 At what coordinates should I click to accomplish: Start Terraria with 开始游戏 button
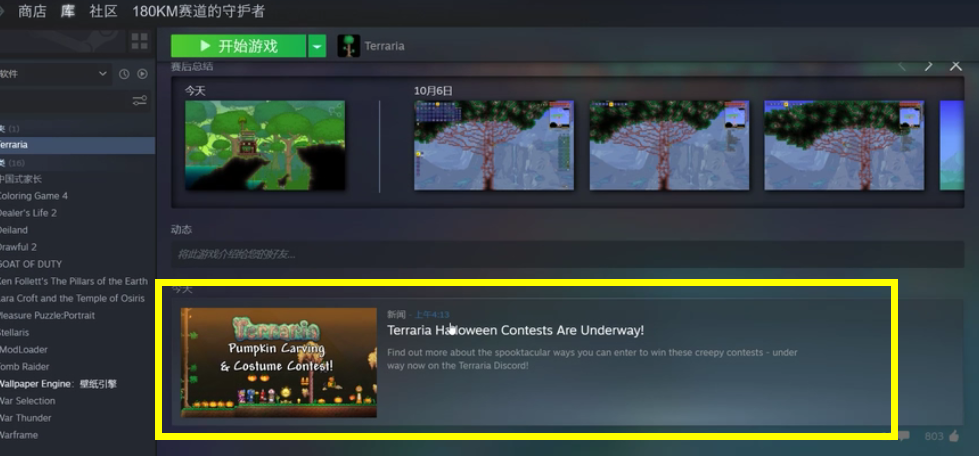pos(239,46)
